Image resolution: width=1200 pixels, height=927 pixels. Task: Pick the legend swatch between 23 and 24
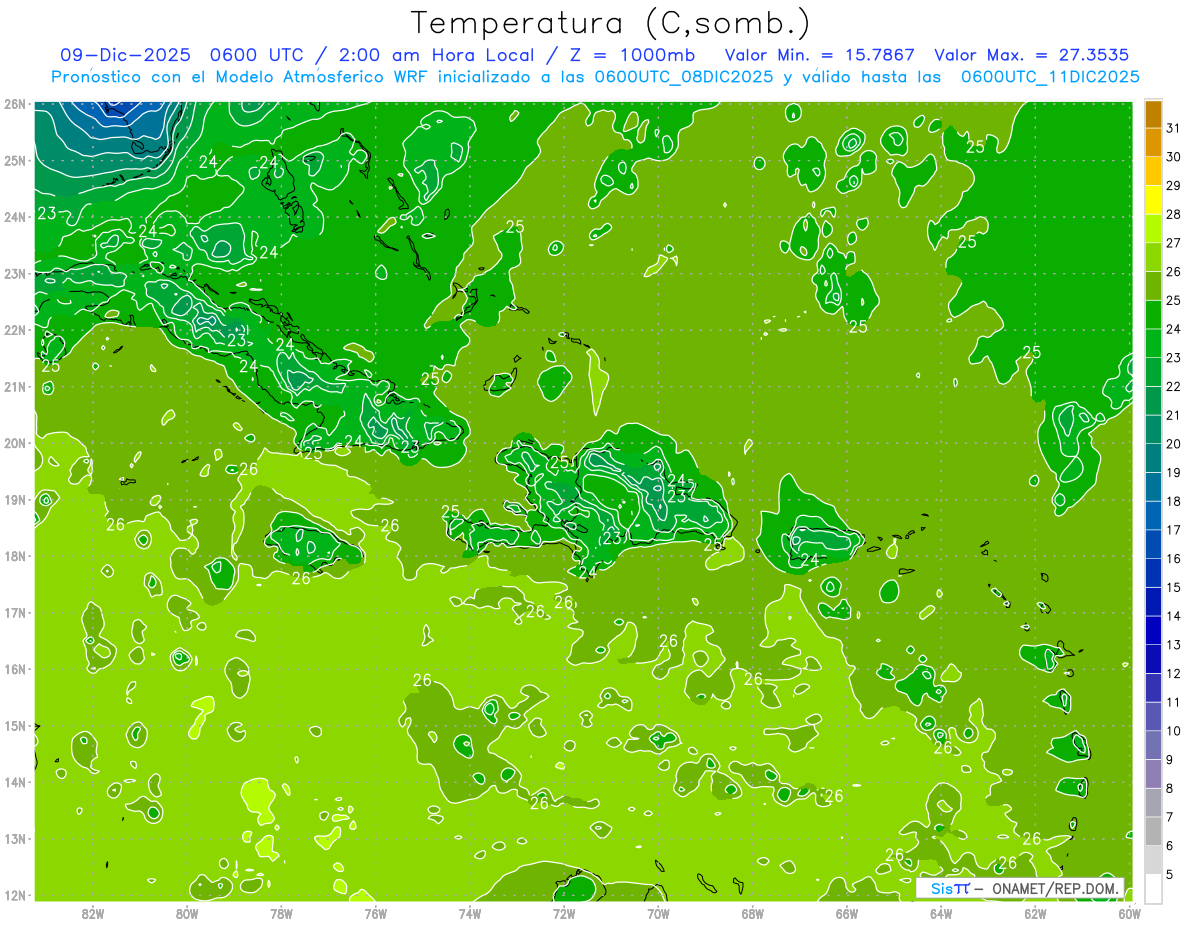coord(1153,344)
